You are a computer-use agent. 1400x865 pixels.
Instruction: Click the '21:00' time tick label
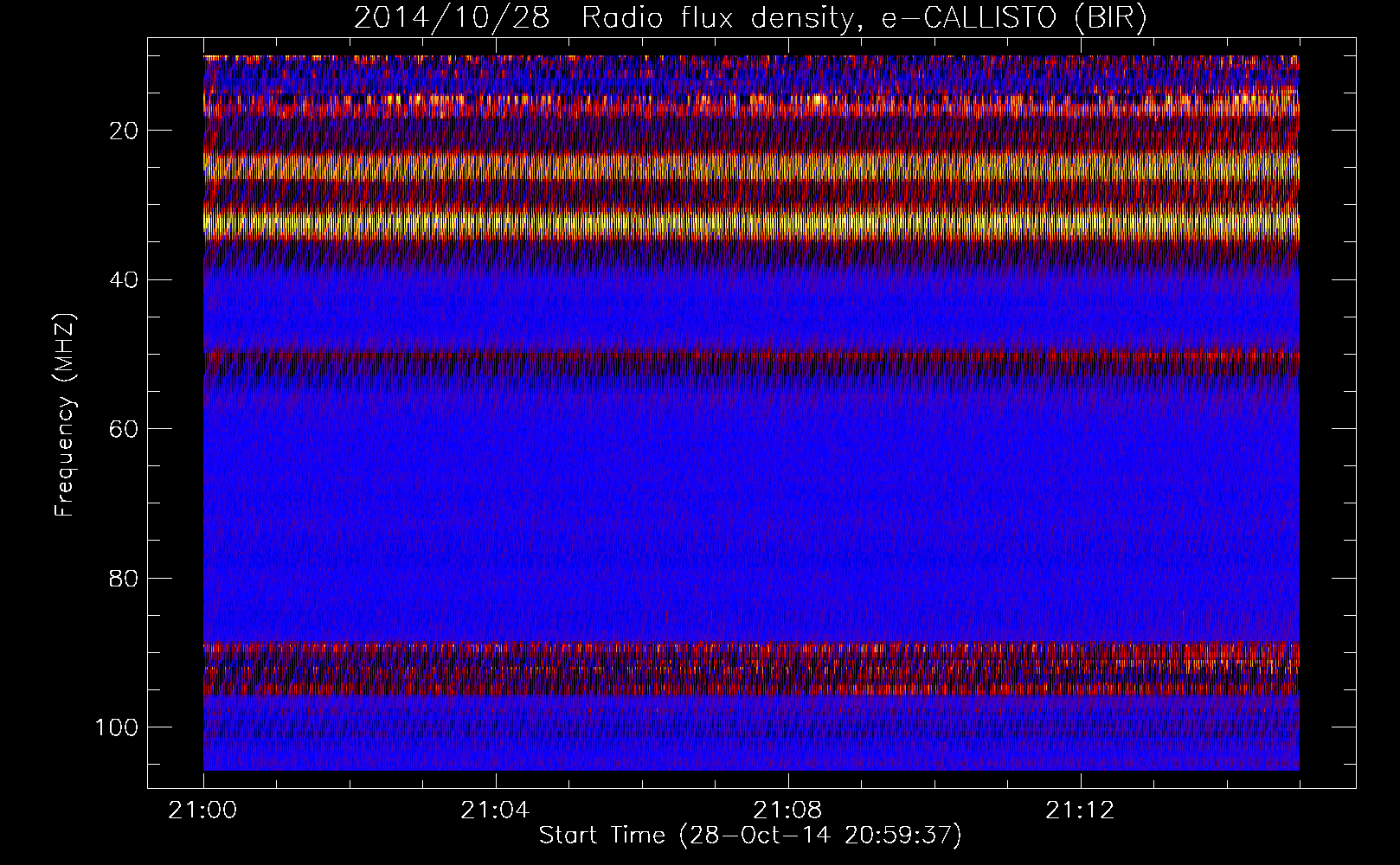[203, 811]
